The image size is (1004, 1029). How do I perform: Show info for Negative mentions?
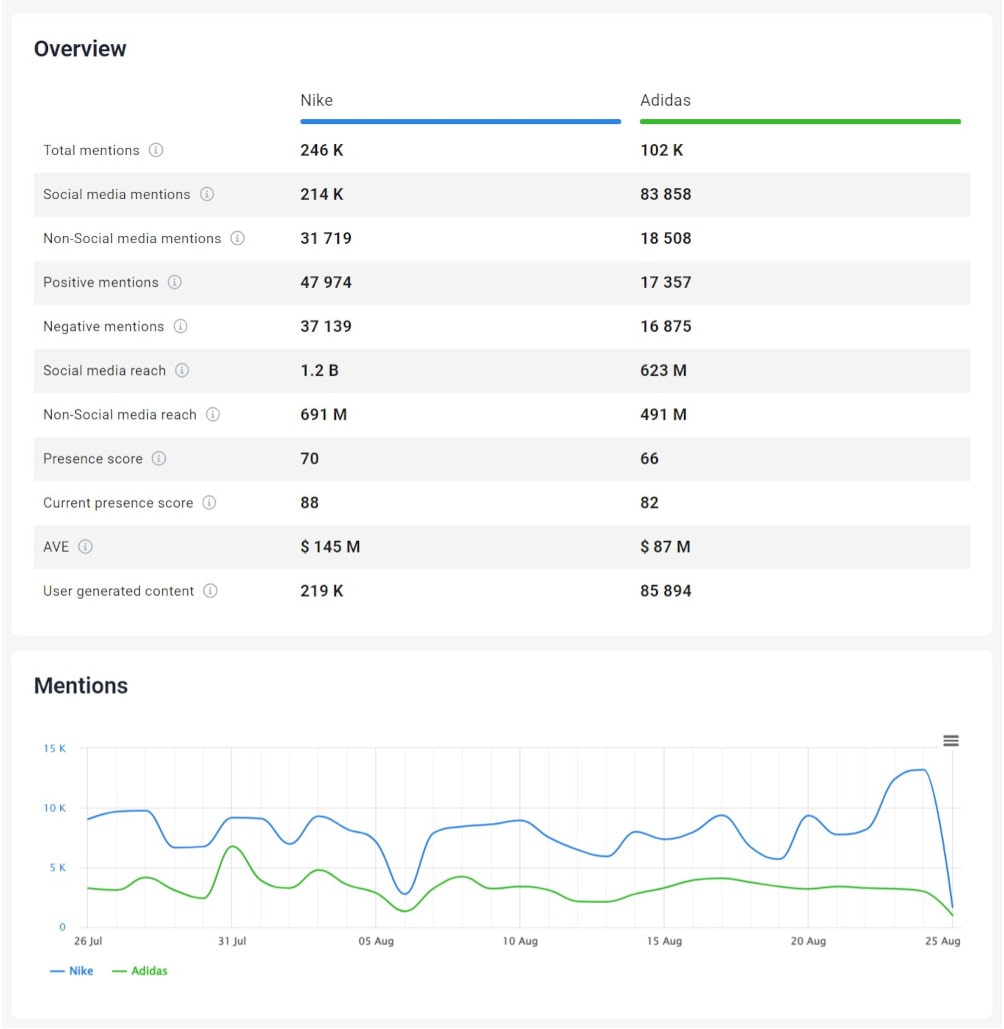point(181,326)
